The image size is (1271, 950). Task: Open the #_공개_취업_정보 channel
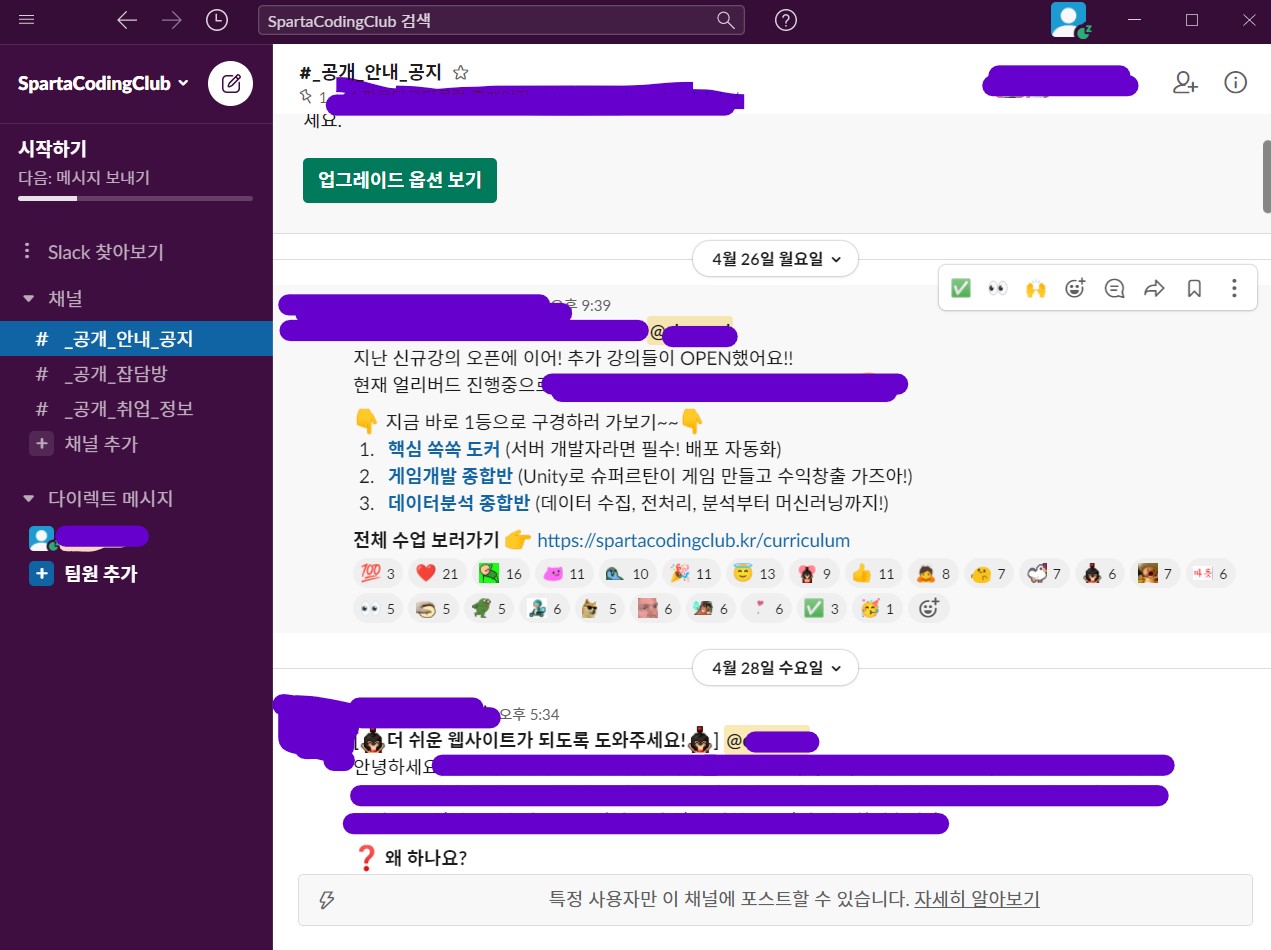136,408
